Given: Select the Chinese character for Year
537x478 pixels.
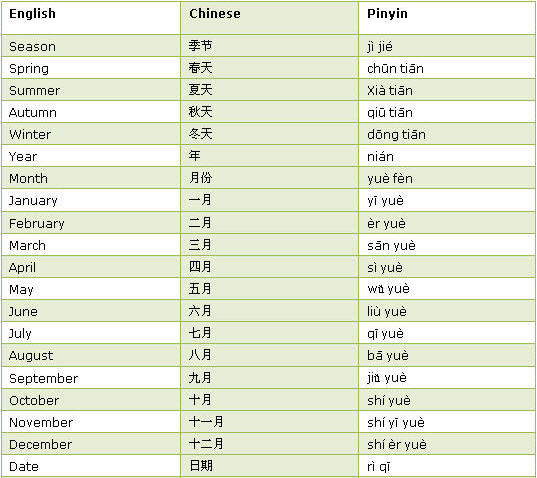Looking at the screenshot, I should [194, 156].
